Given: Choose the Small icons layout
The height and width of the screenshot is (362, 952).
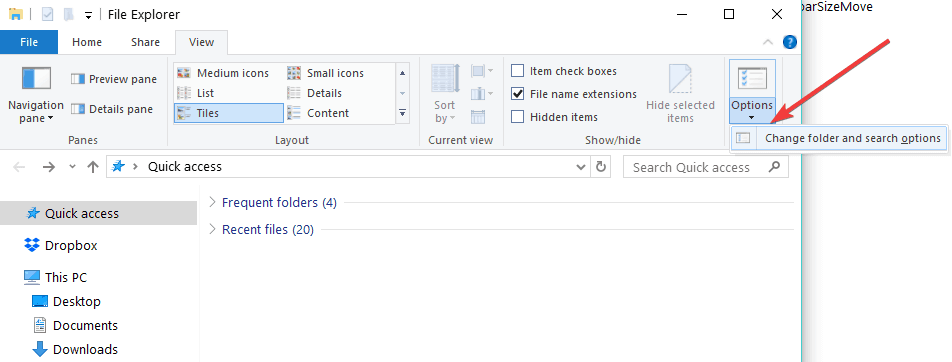Looking at the screenshot, I should click(x=325, y=73).
